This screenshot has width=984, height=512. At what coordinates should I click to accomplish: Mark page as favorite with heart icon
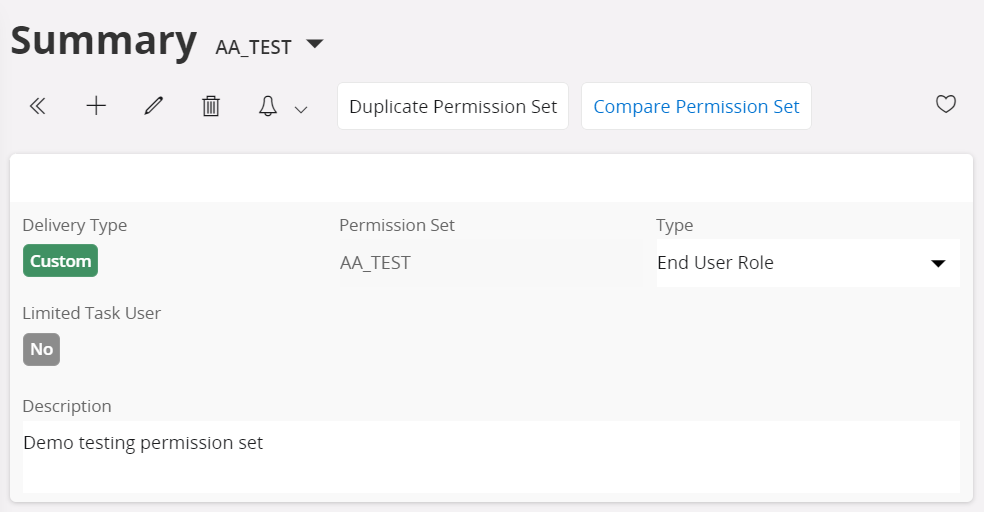[946, 104]
